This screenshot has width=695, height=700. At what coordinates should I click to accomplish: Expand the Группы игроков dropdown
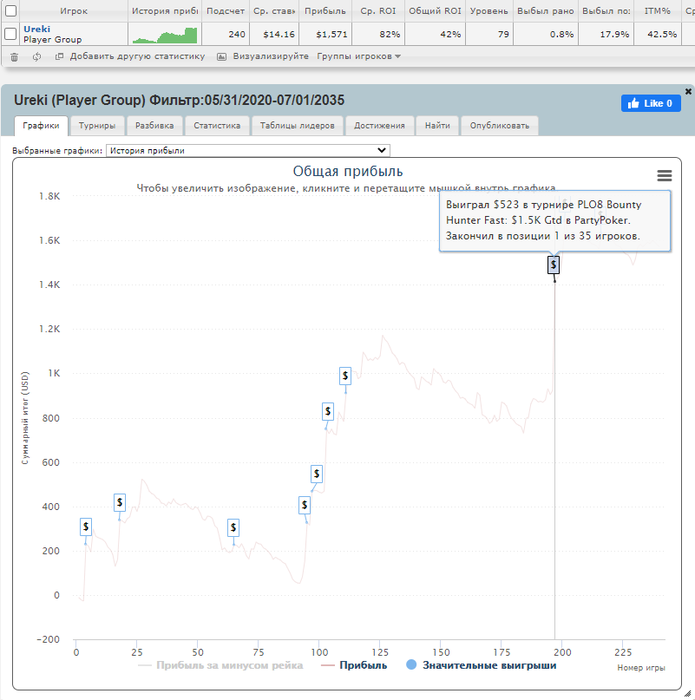pos(358,56)
